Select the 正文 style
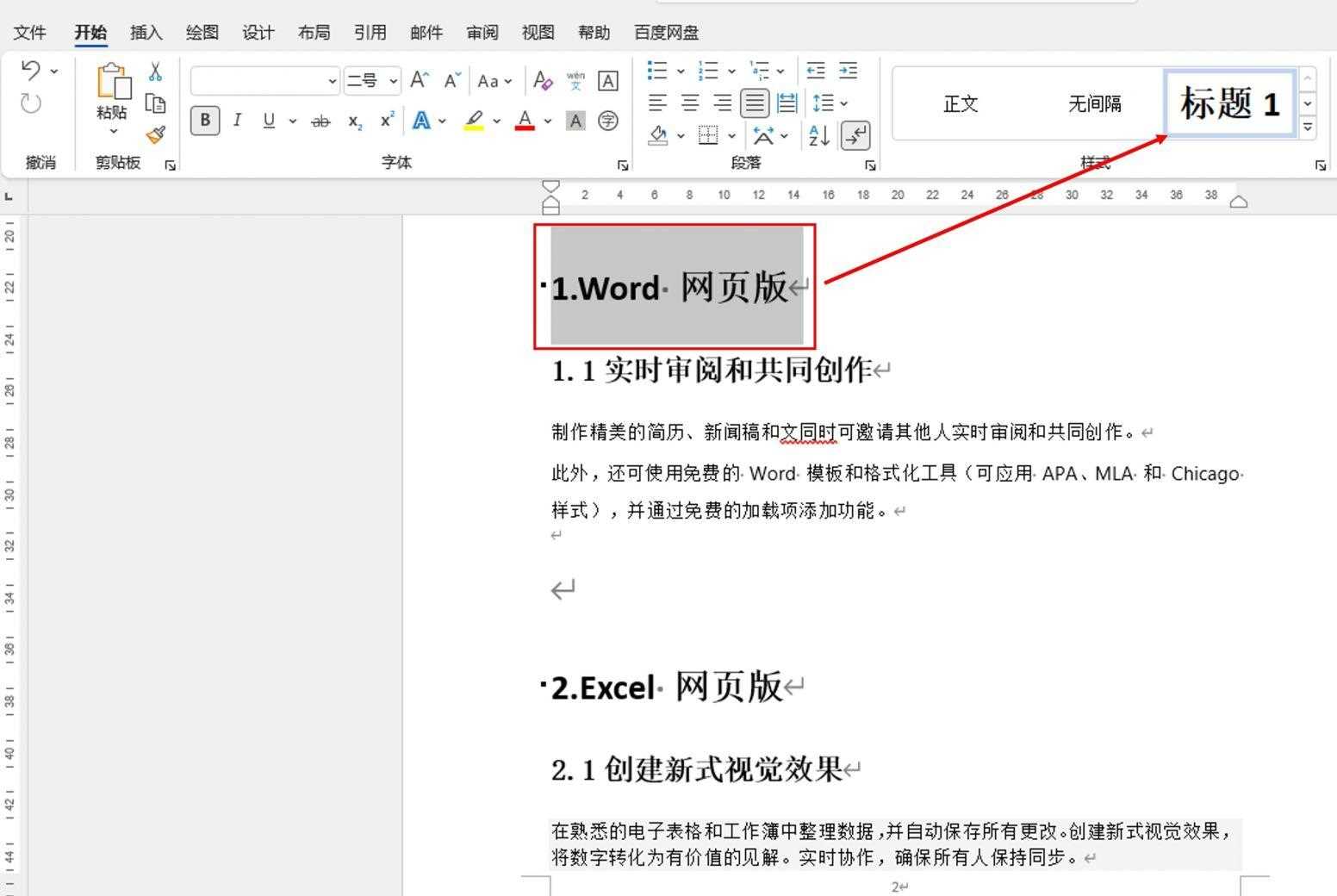This screenshot has width=1337, height=896. (x=961, y=104)
